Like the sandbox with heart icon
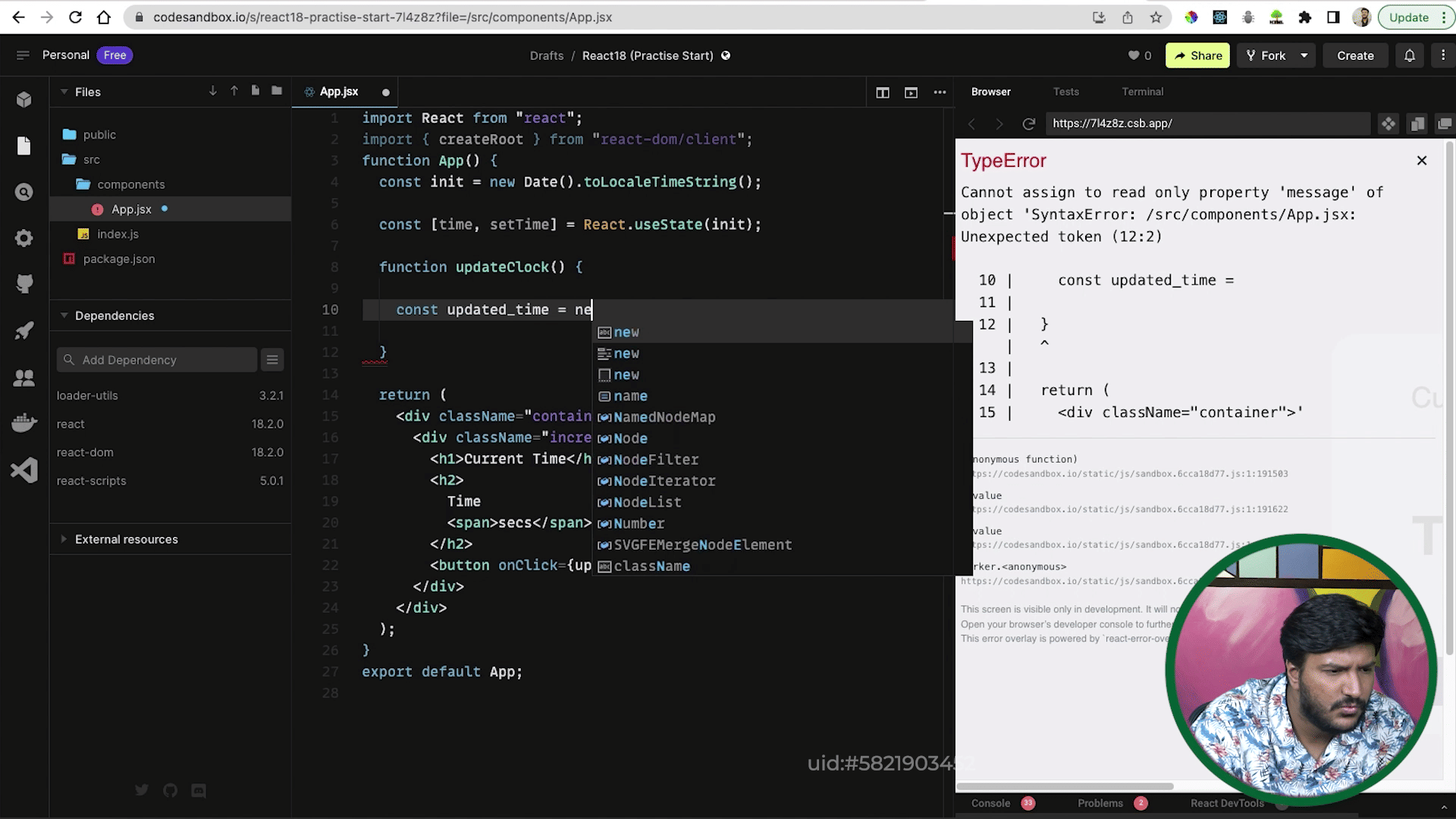This screenshot has width=1456, height=819. point(1134,55)
